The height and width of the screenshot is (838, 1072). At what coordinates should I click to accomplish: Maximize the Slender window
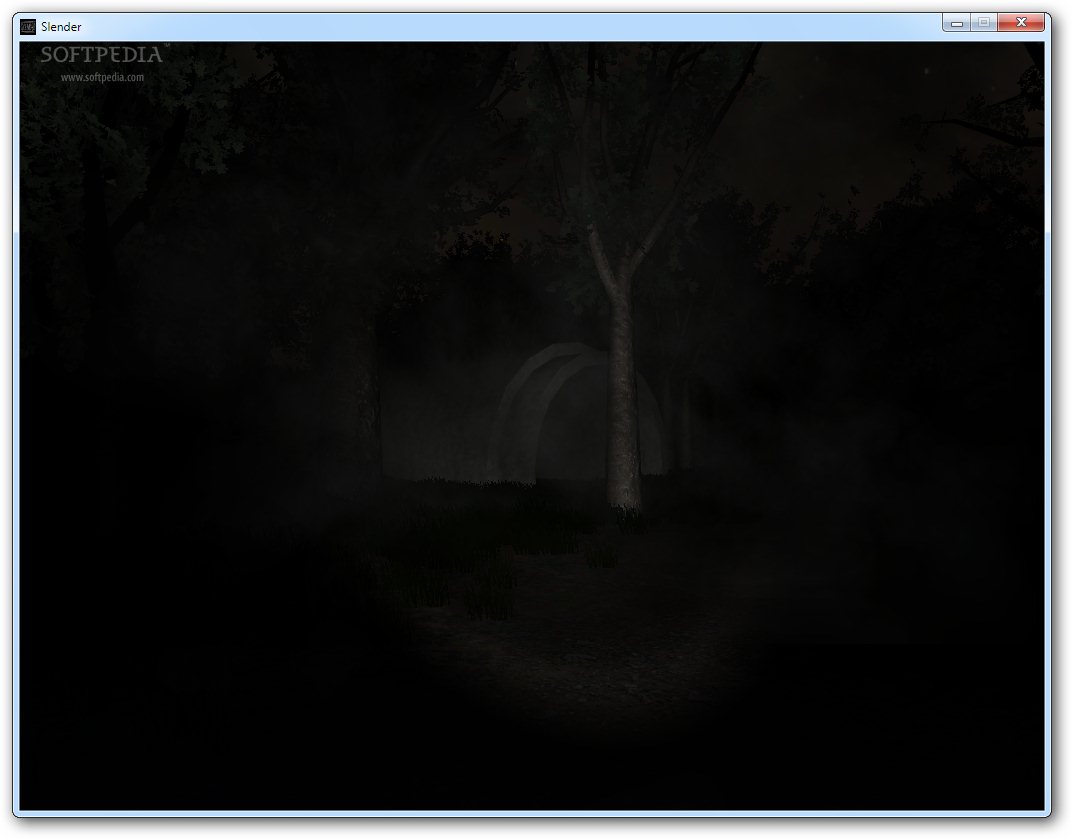tap(984, 23)
